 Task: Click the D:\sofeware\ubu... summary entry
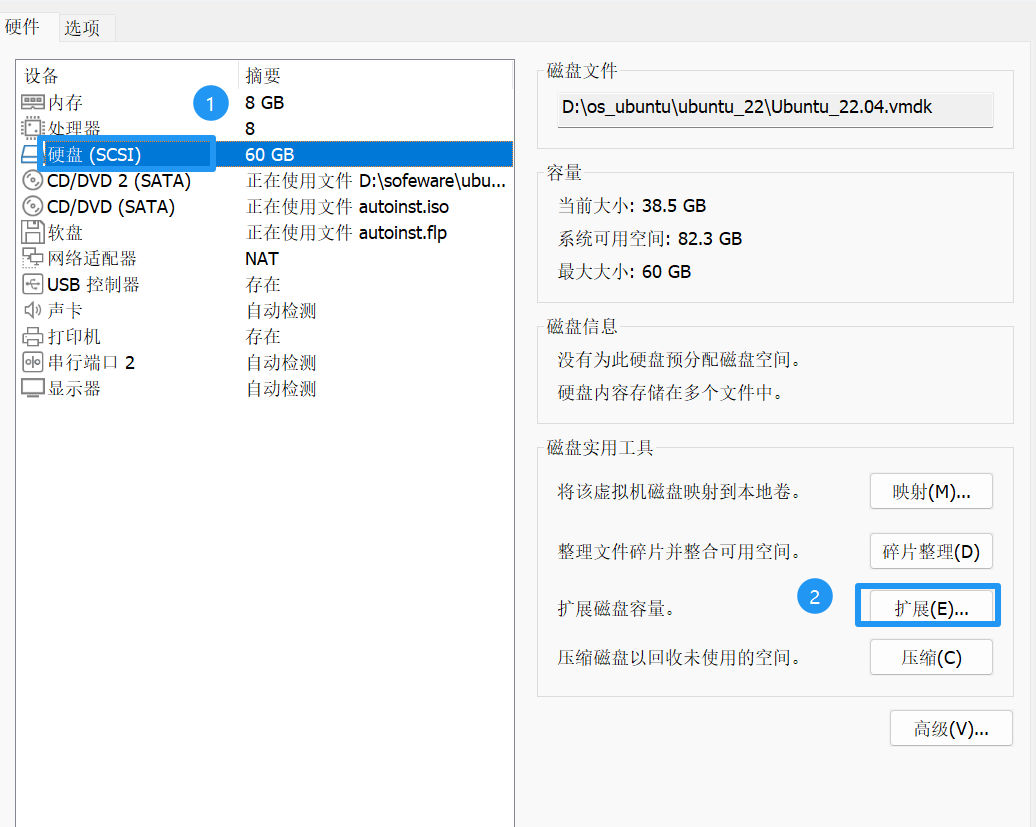pos(376,180)
